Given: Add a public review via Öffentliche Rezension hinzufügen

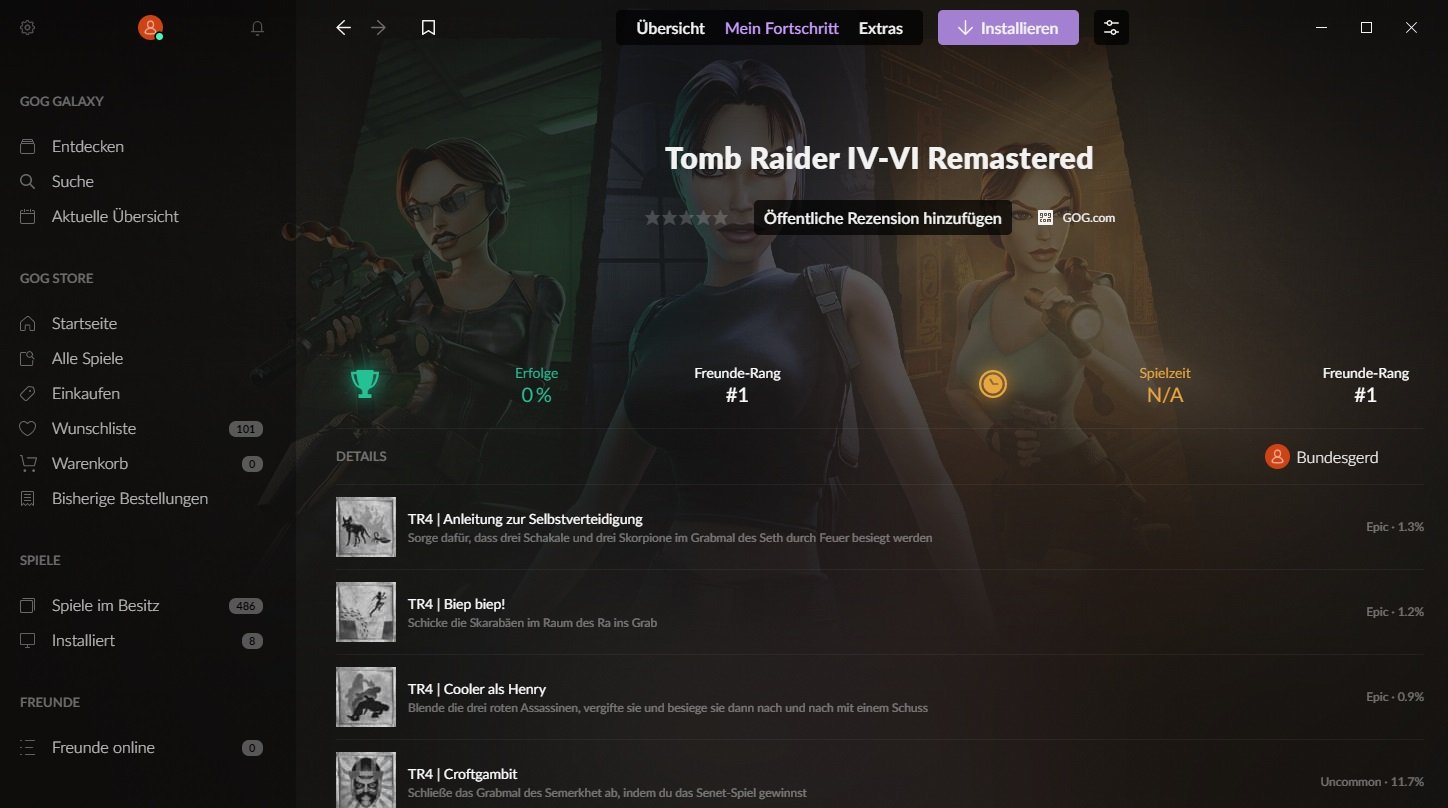Looking at the screenshot, I should pyautogui.click(x=882, y=218).
